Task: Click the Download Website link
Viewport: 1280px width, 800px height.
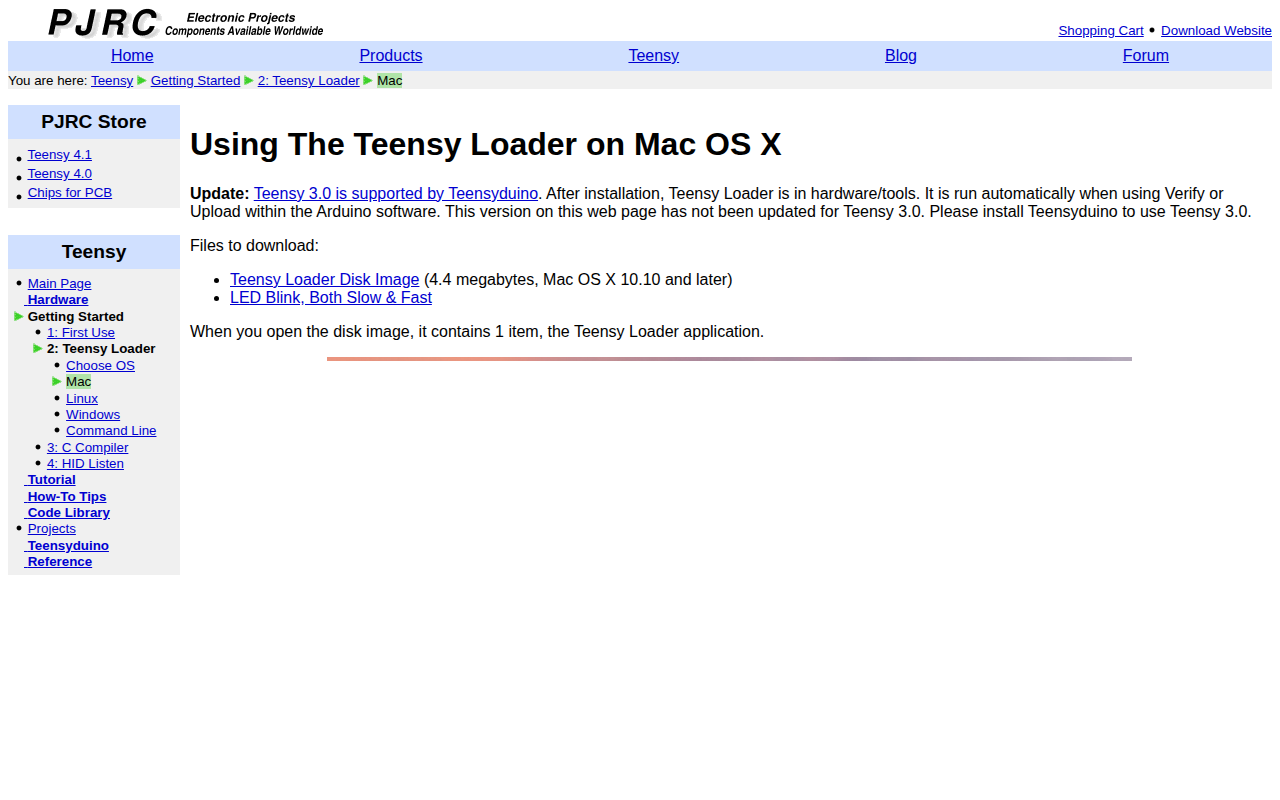Action: [x=1216, y=31]
